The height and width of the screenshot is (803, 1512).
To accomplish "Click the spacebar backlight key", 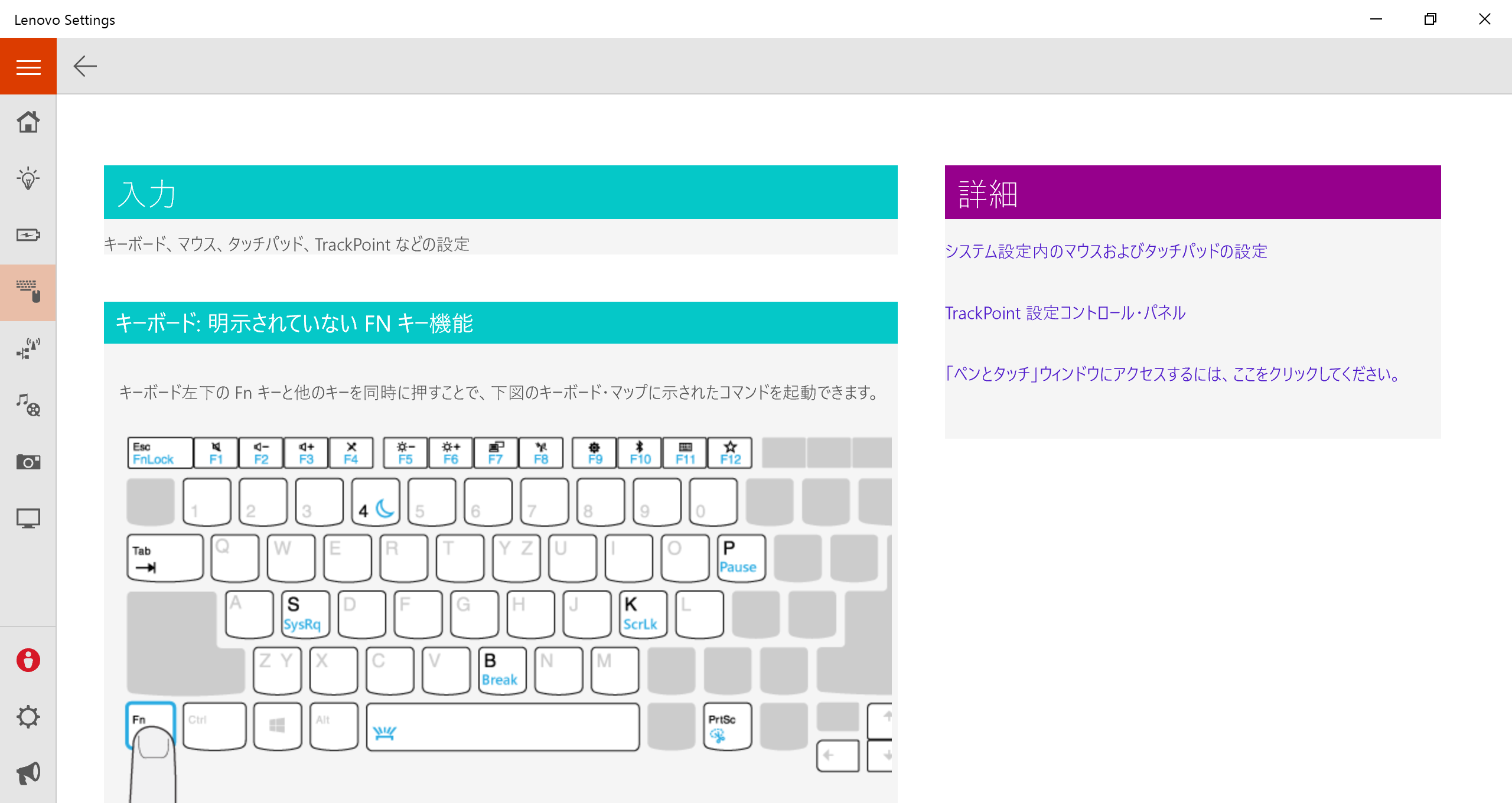I will click(x=502, y=727).
